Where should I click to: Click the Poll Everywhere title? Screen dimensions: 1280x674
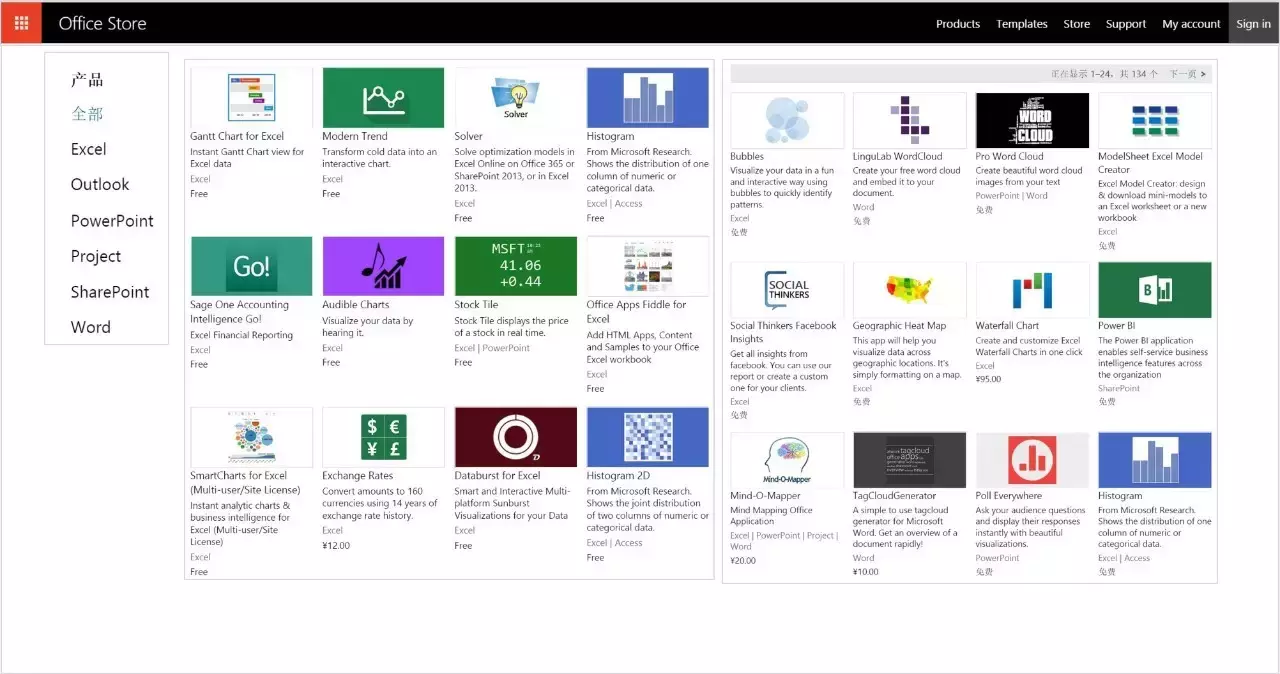click(x=1009, y=496)
